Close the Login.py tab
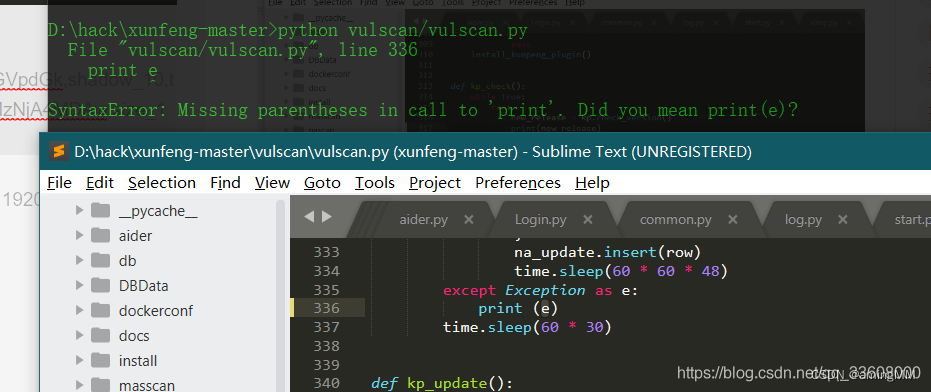This screenshot has width=931, height=392. tap(588, 220)
